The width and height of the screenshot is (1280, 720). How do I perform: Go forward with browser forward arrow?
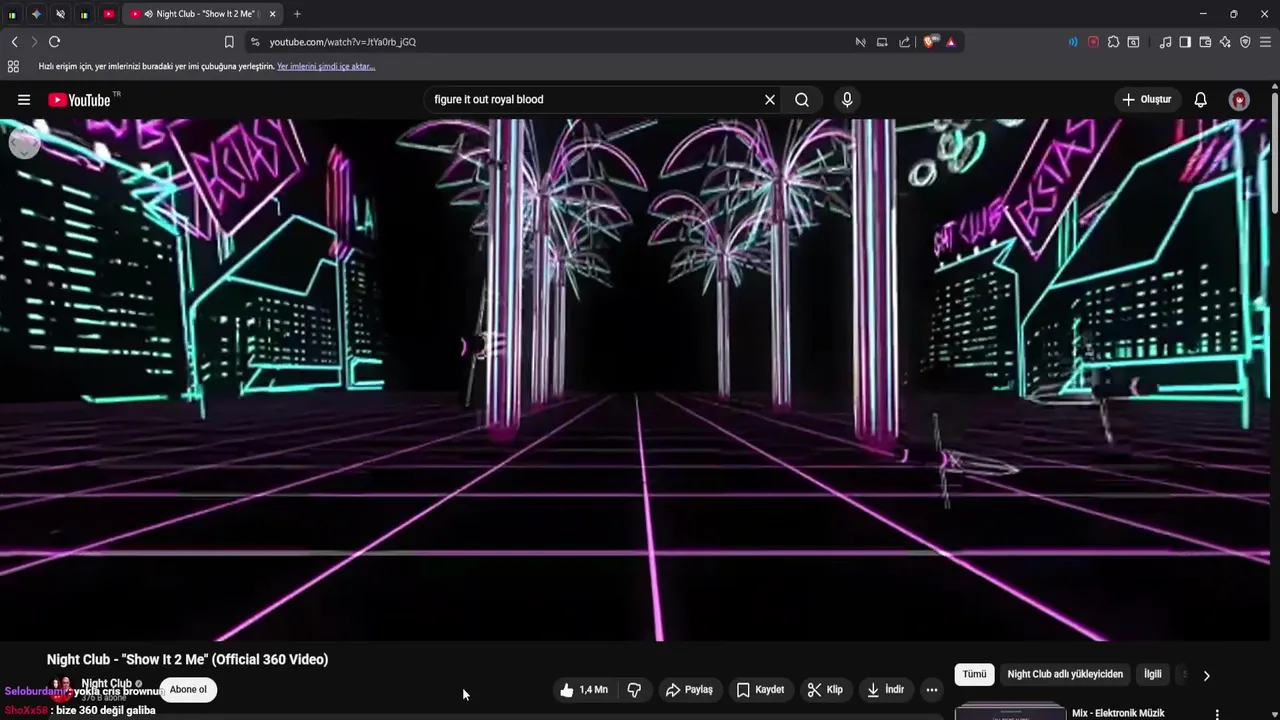(x=34, y=42)
